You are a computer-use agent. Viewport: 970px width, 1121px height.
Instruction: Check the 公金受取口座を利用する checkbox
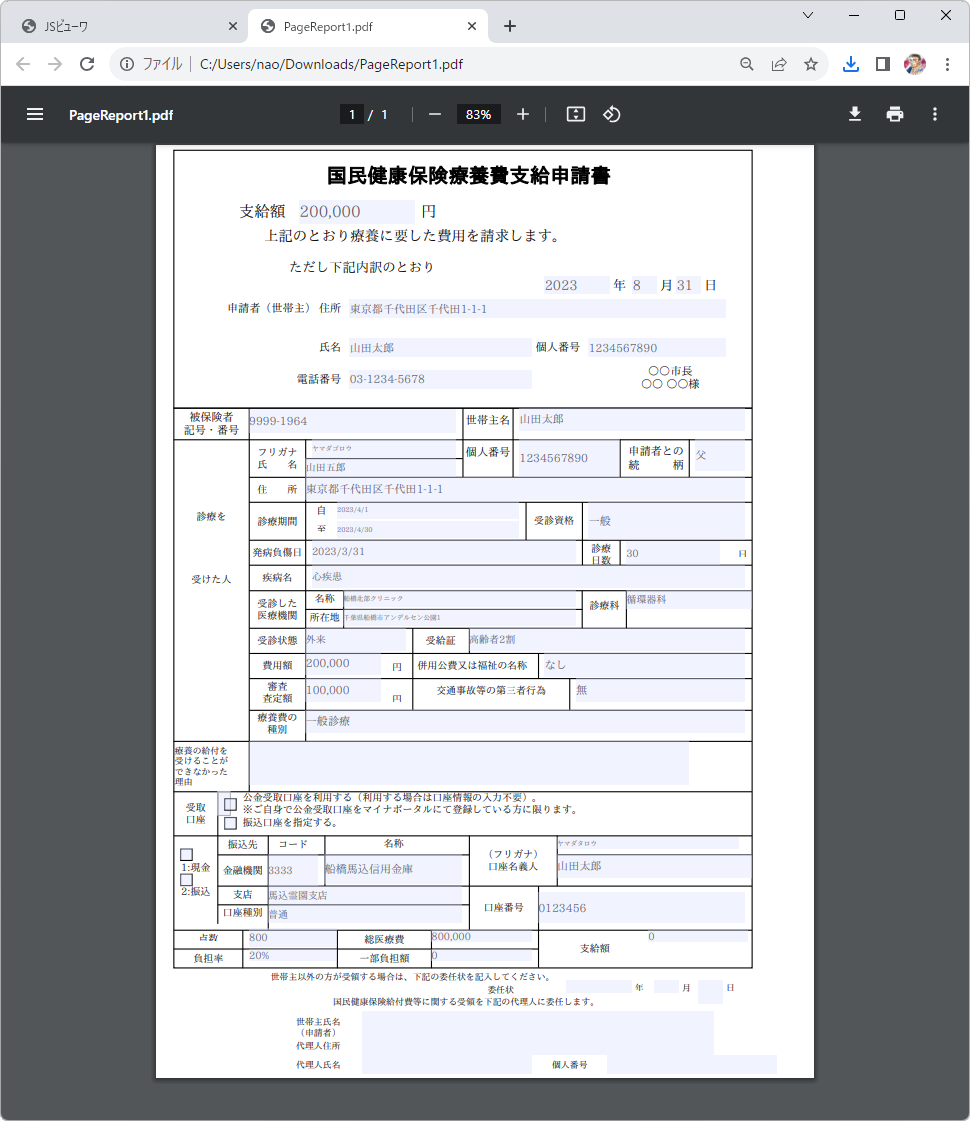(230, 804)
